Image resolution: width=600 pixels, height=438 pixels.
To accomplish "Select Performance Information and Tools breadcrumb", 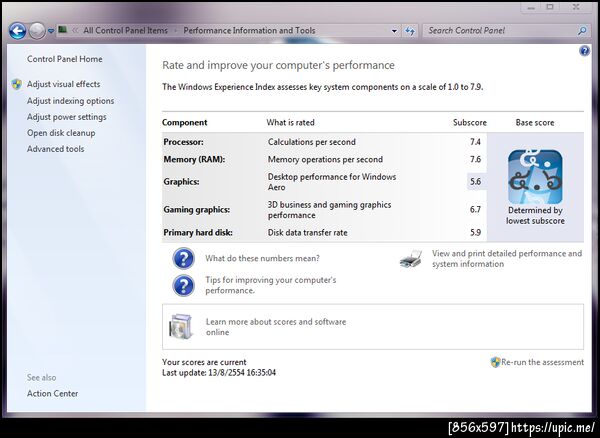I will [x=249, y=31].
